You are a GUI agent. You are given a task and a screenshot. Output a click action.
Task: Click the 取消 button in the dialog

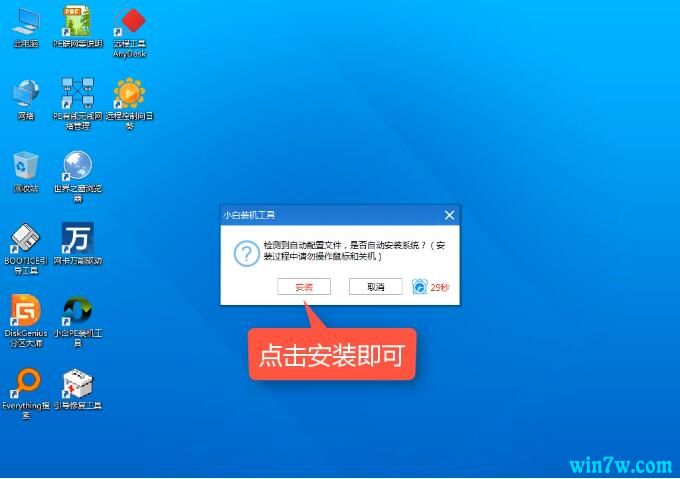click(x=376, y=287)
